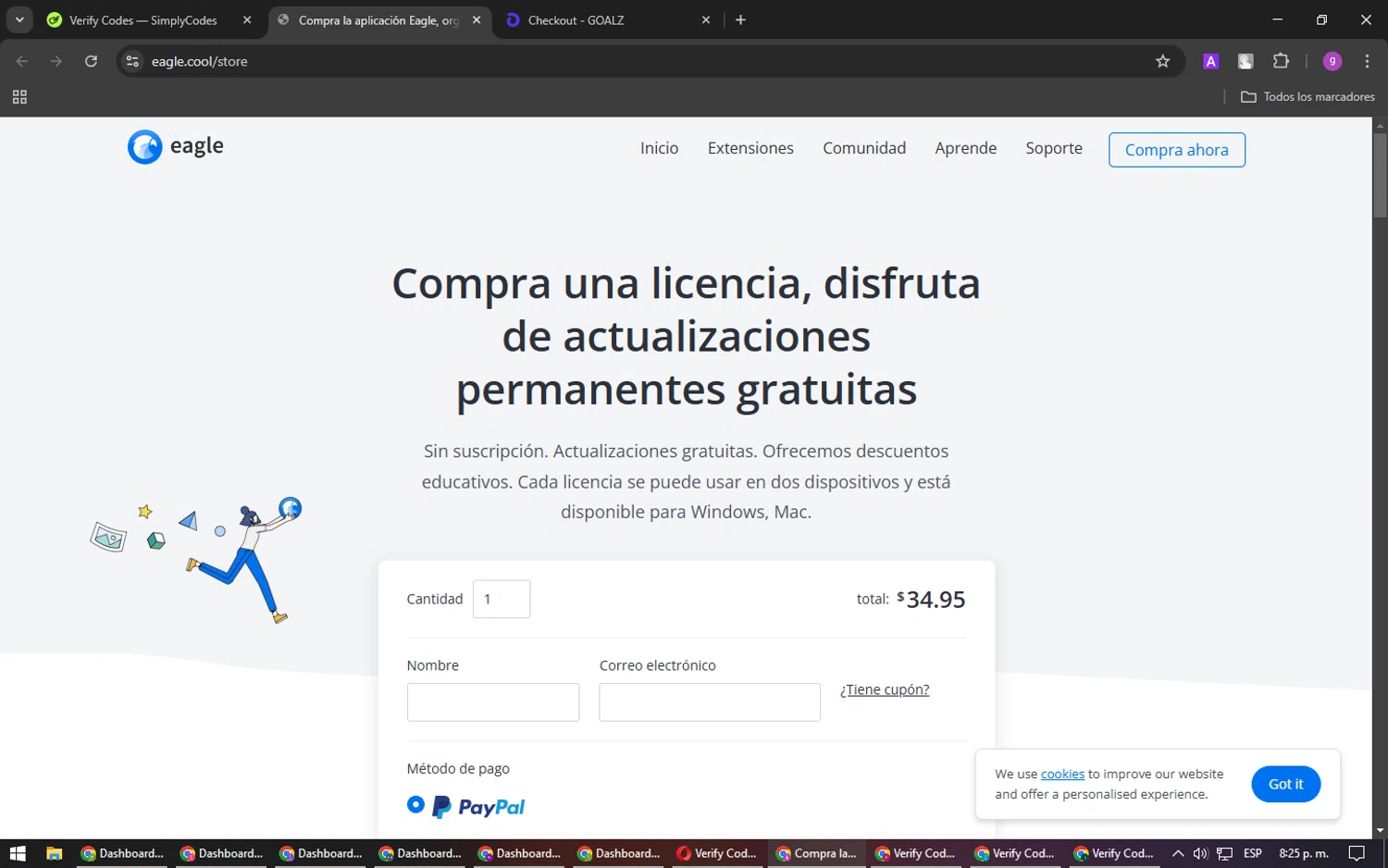Open the Windows Start menu

(18, 853)
